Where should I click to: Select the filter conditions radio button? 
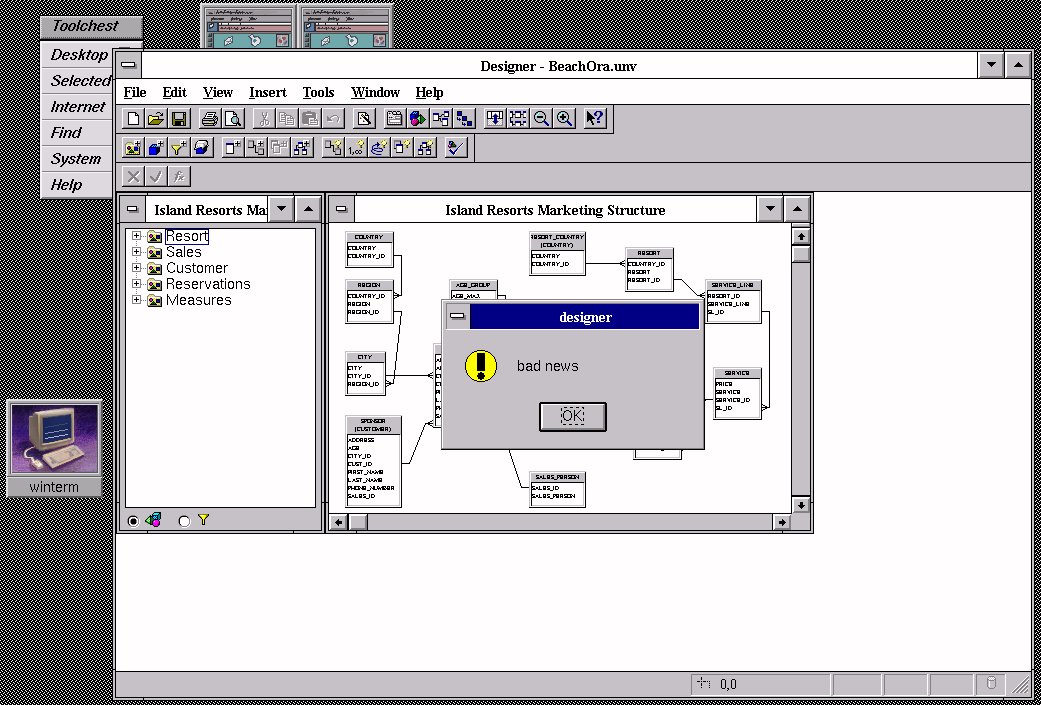184,521
